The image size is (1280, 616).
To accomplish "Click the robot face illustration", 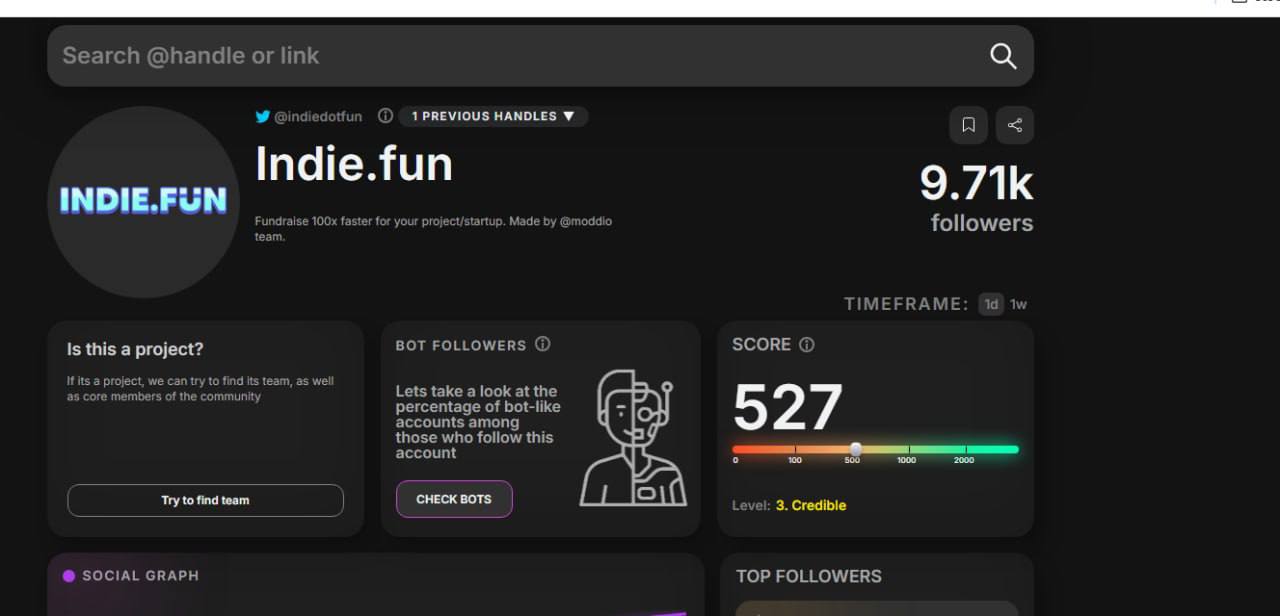I will click(x=633, y=437).
